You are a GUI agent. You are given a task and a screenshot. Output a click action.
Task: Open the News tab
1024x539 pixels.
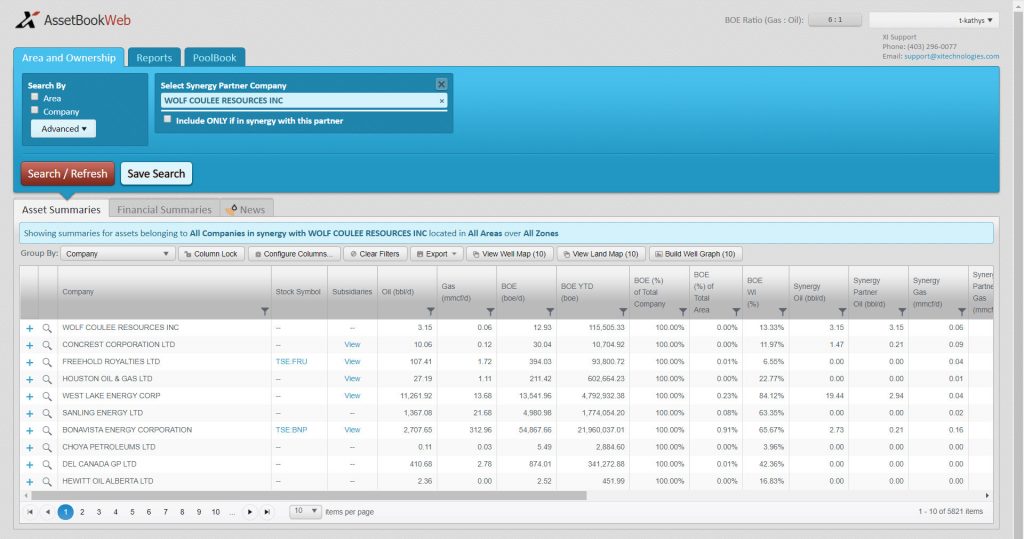[246, 209]
